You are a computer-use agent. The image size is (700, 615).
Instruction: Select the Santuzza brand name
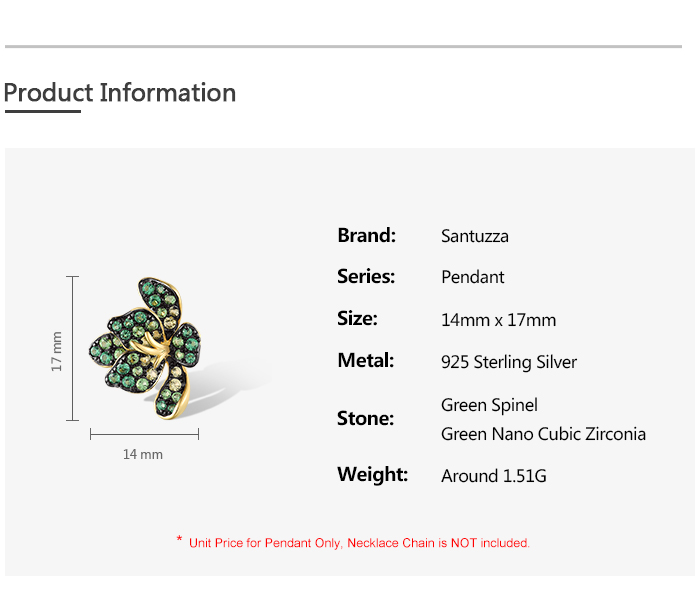tap(475, 237)
